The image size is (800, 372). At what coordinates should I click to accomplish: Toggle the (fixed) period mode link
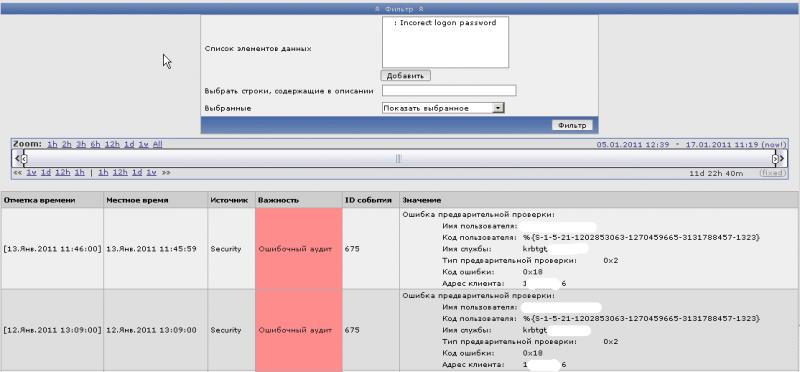[x=771, y=173]
